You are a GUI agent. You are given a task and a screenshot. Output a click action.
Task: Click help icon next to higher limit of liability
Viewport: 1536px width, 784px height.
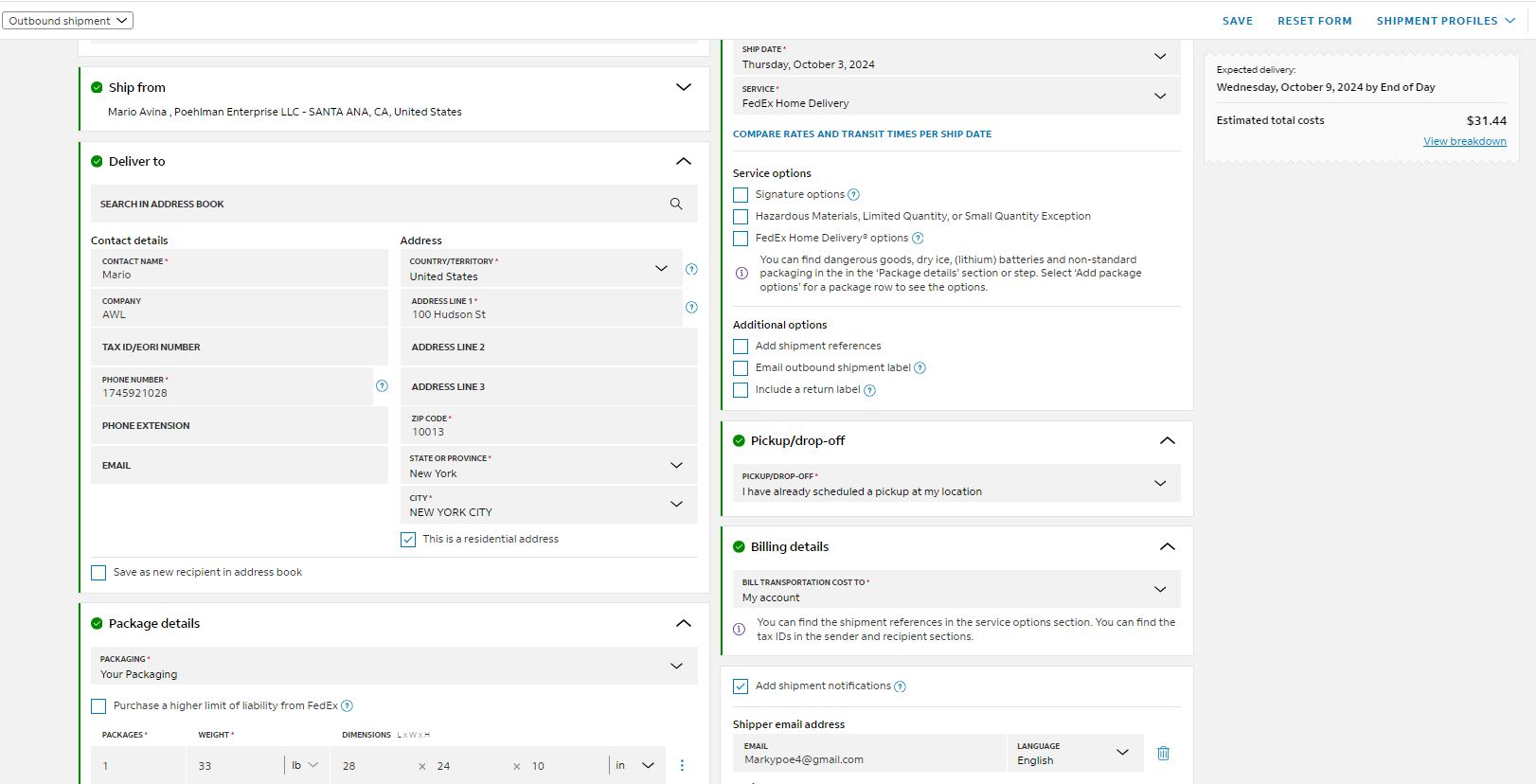pyautogui.click(x=347, y=706)
